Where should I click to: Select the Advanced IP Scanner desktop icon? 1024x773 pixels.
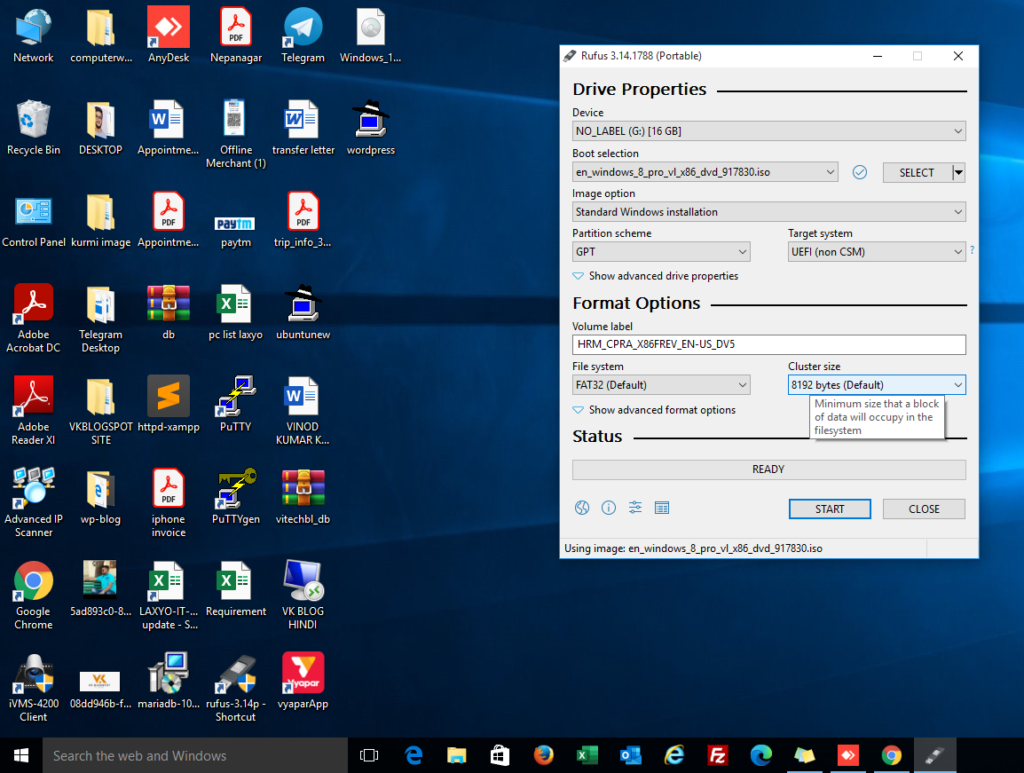click(33, 496)
